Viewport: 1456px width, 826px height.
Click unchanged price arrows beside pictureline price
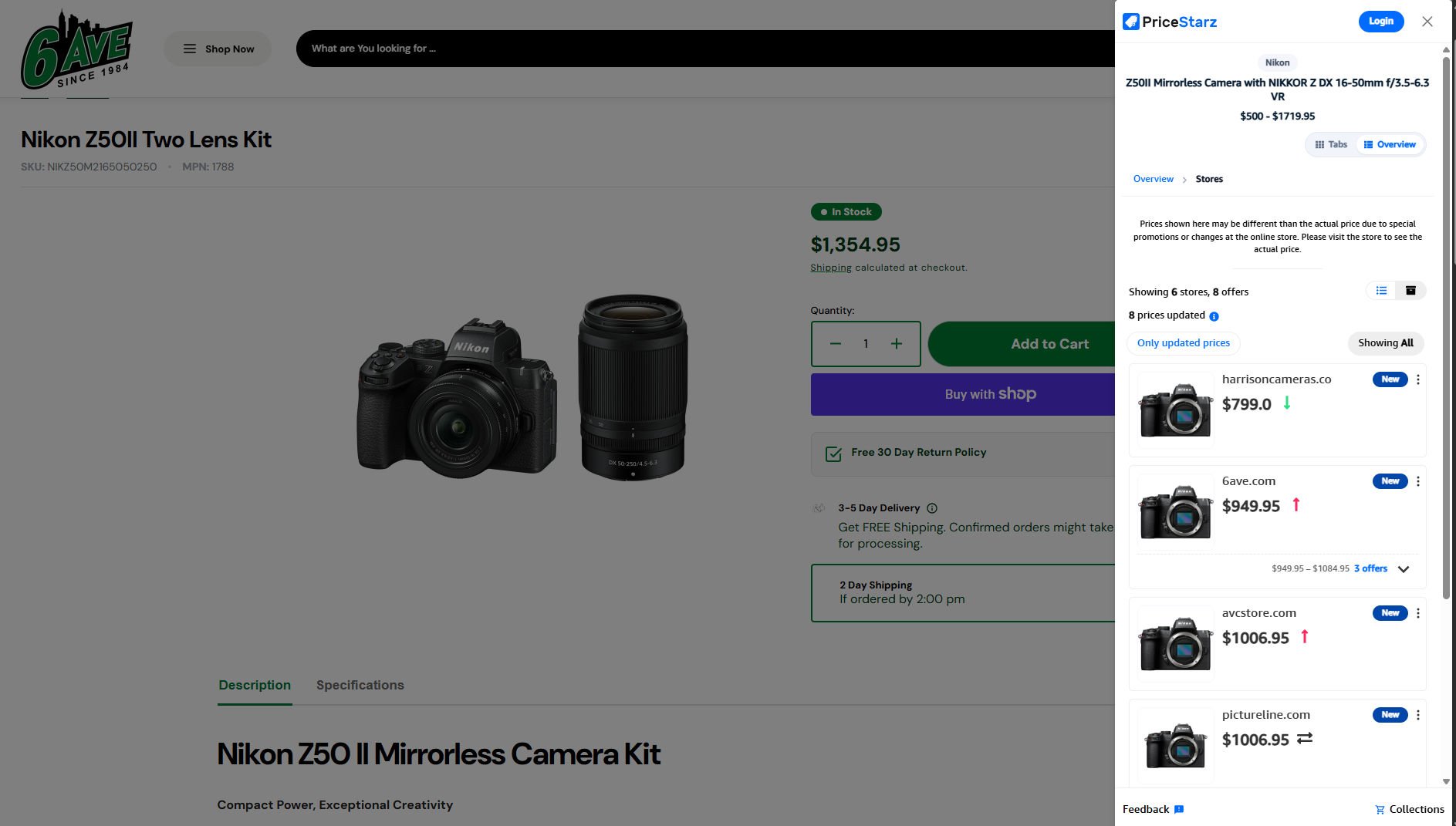click(x=1305, y=739)
